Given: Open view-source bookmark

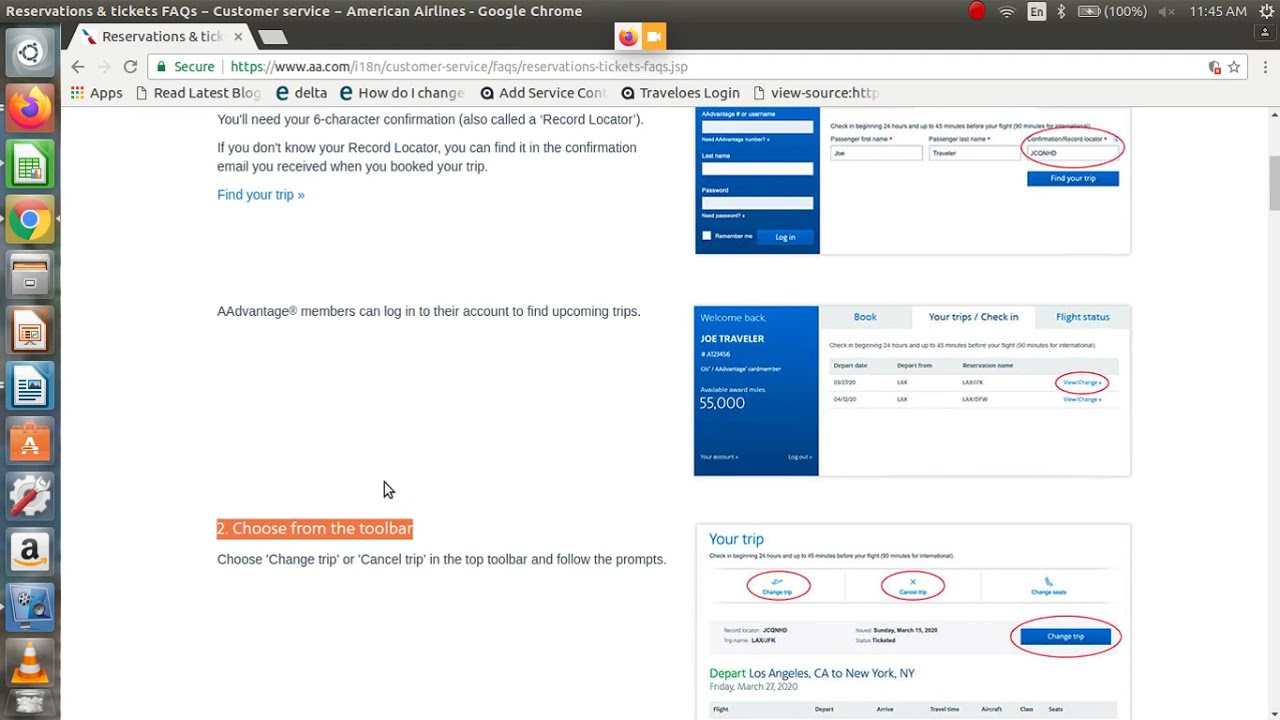Looking at the screenshot, I should 816,92.
